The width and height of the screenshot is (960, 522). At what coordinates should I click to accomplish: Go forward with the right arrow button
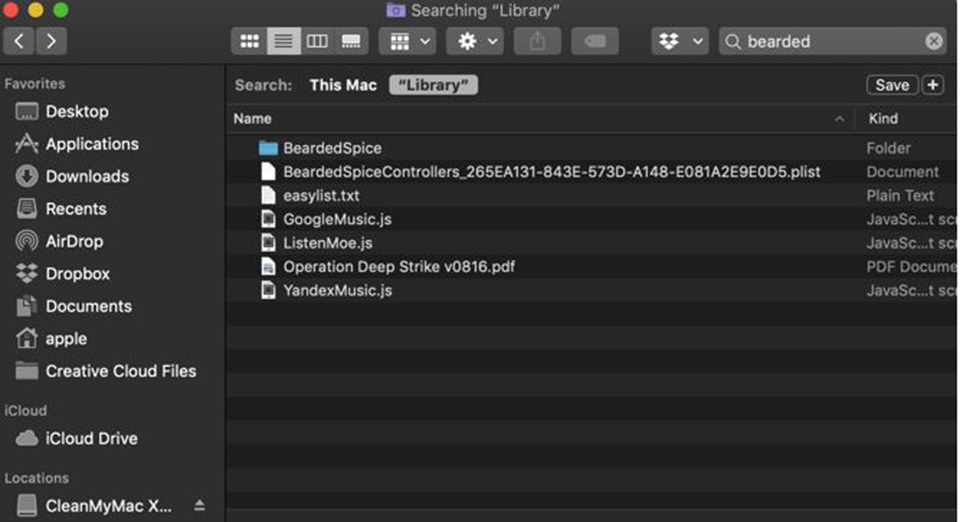point(51,42)
